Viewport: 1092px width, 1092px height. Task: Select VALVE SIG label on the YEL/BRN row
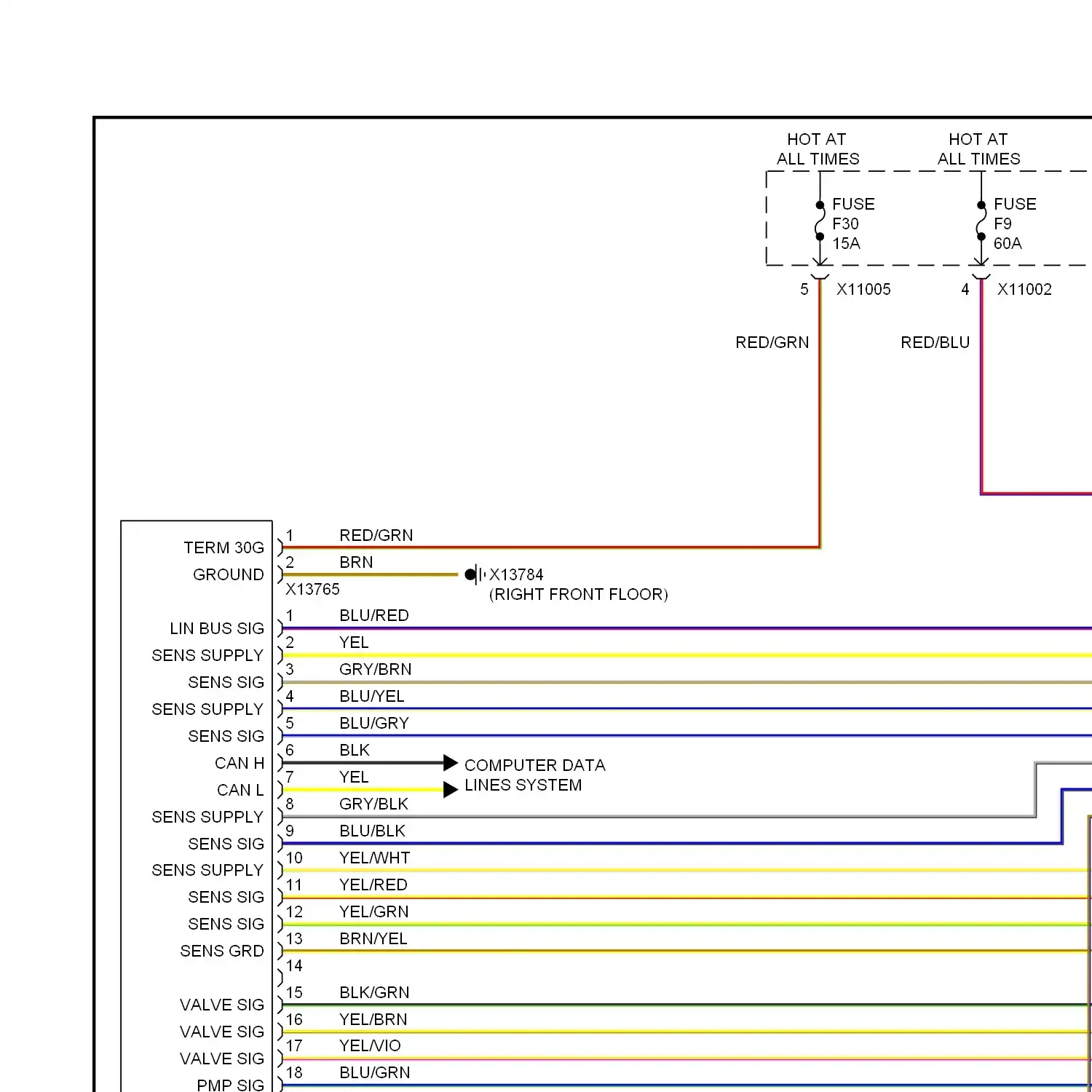[x=222, y=1032]
